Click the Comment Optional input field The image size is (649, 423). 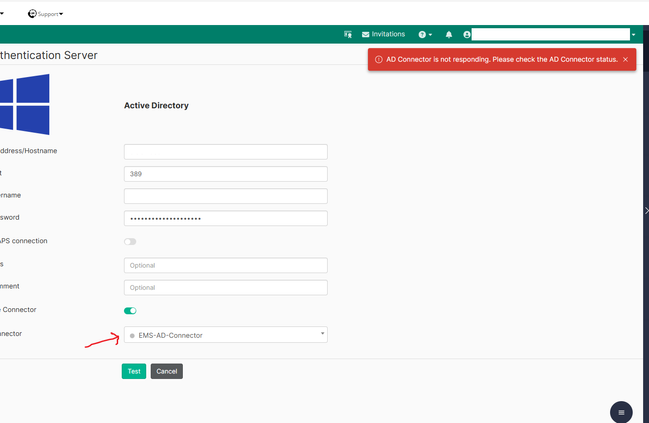pos(226,288)
